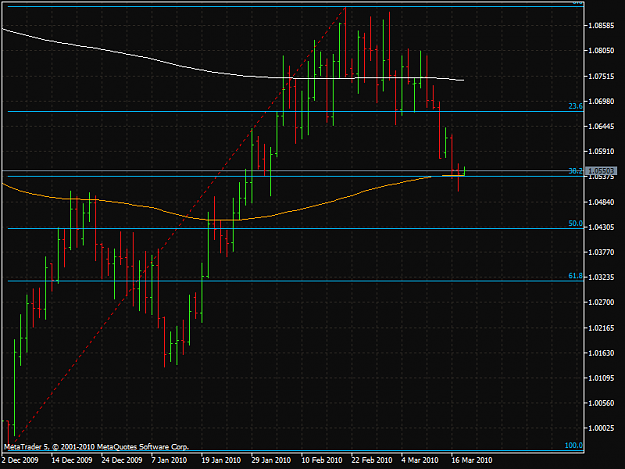Click the 1.02165 price axis label
The image size is (625, 469).
[x=601, y=328]
